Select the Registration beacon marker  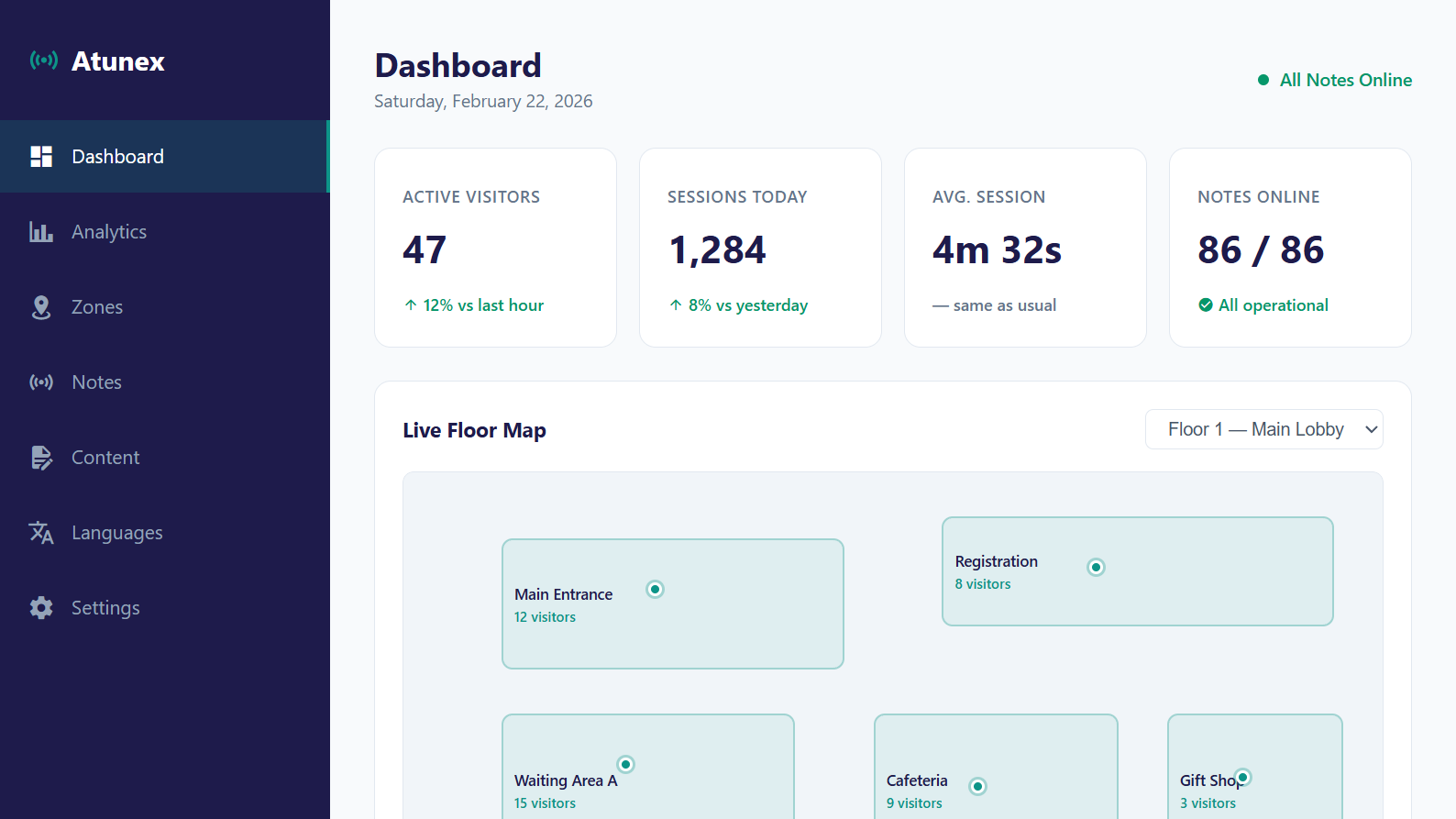(1096, 567)
